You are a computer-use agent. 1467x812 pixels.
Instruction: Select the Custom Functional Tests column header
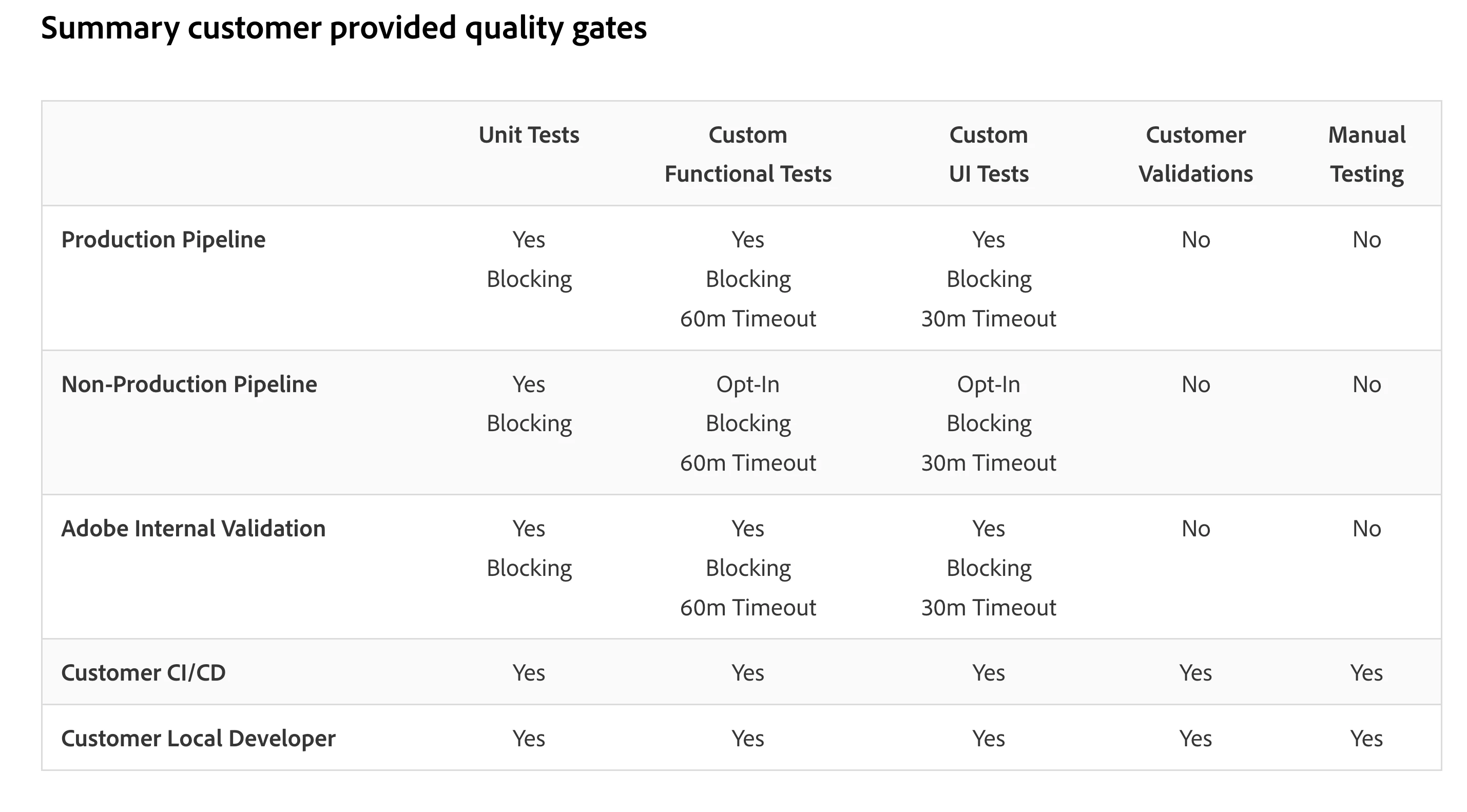tap(748, 154)
